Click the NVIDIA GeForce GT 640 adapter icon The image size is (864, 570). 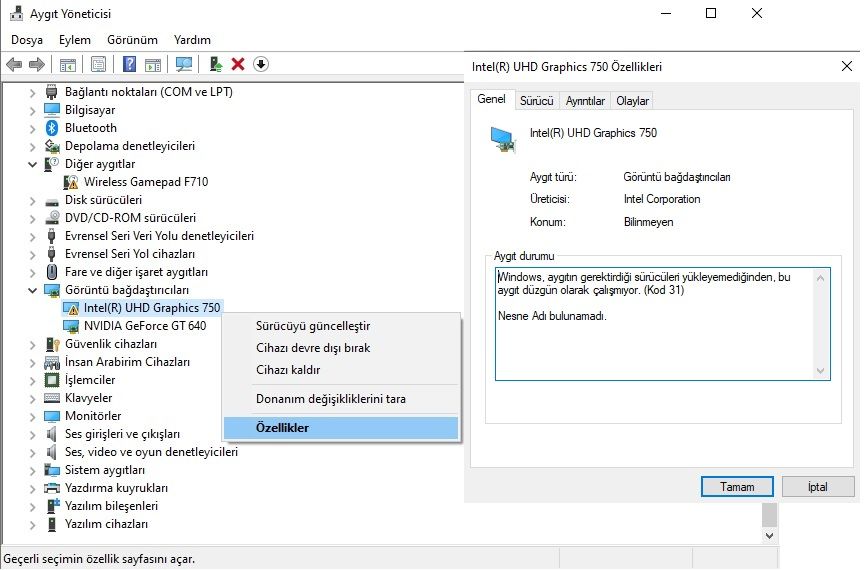tap(71, 326)
